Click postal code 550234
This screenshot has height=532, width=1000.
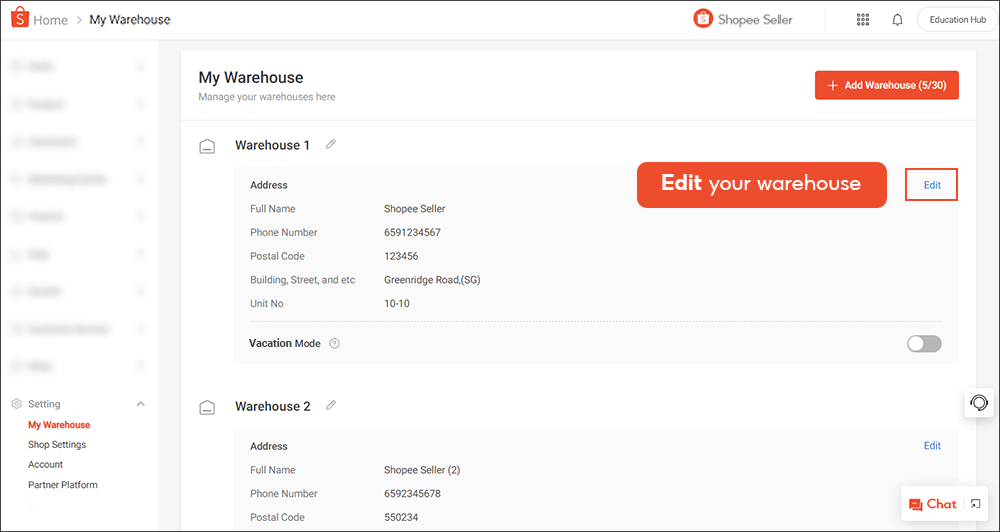coord(401,517)
